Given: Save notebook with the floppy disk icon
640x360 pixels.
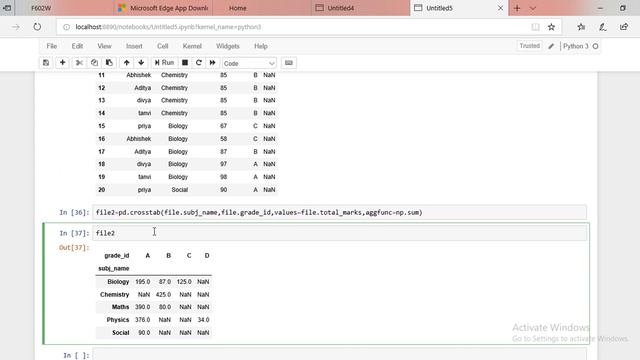Looking at the screenshot, I should [x=46, y=63].
